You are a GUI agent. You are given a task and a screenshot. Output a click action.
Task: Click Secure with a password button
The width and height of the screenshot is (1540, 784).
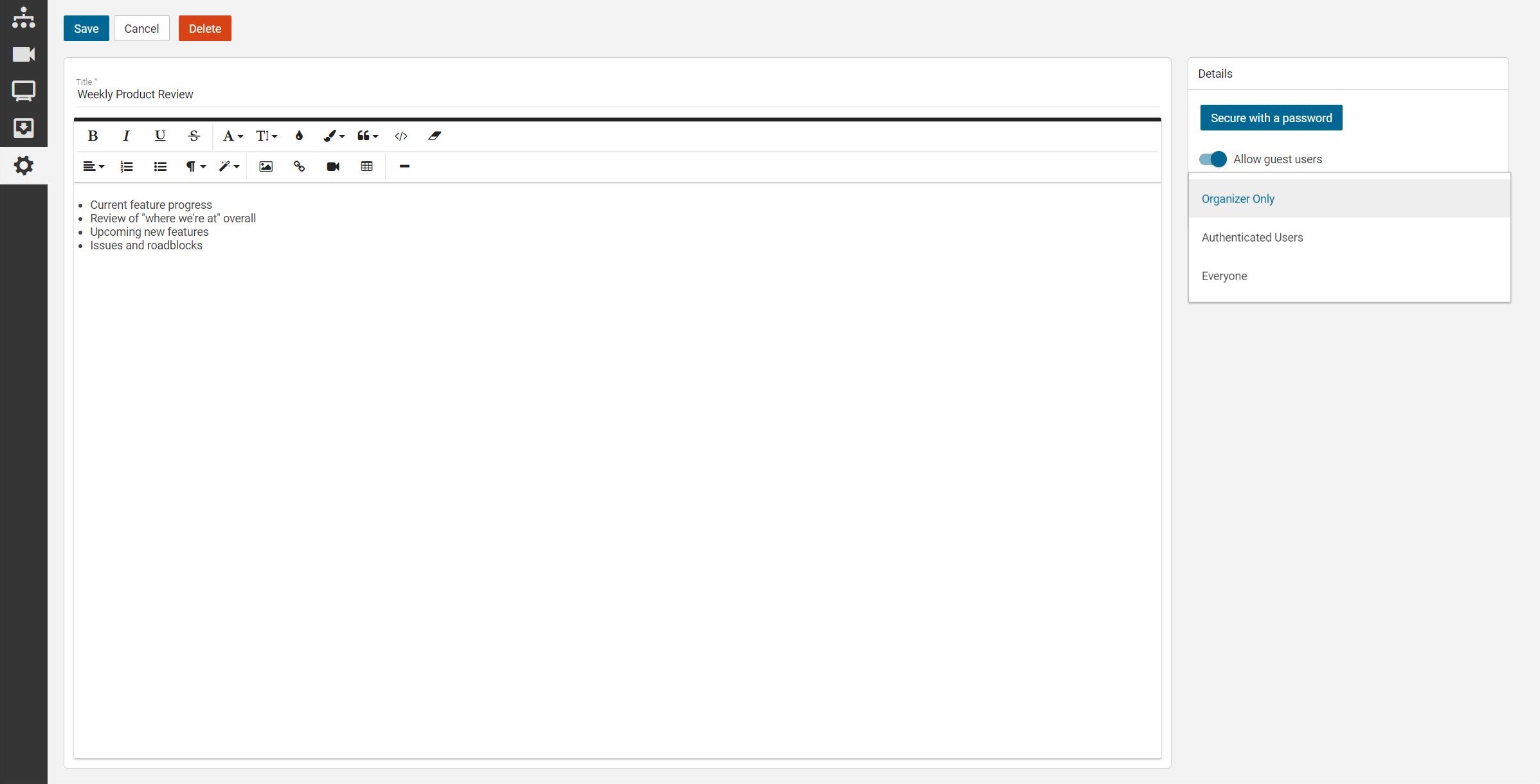tap(1271, 118)
